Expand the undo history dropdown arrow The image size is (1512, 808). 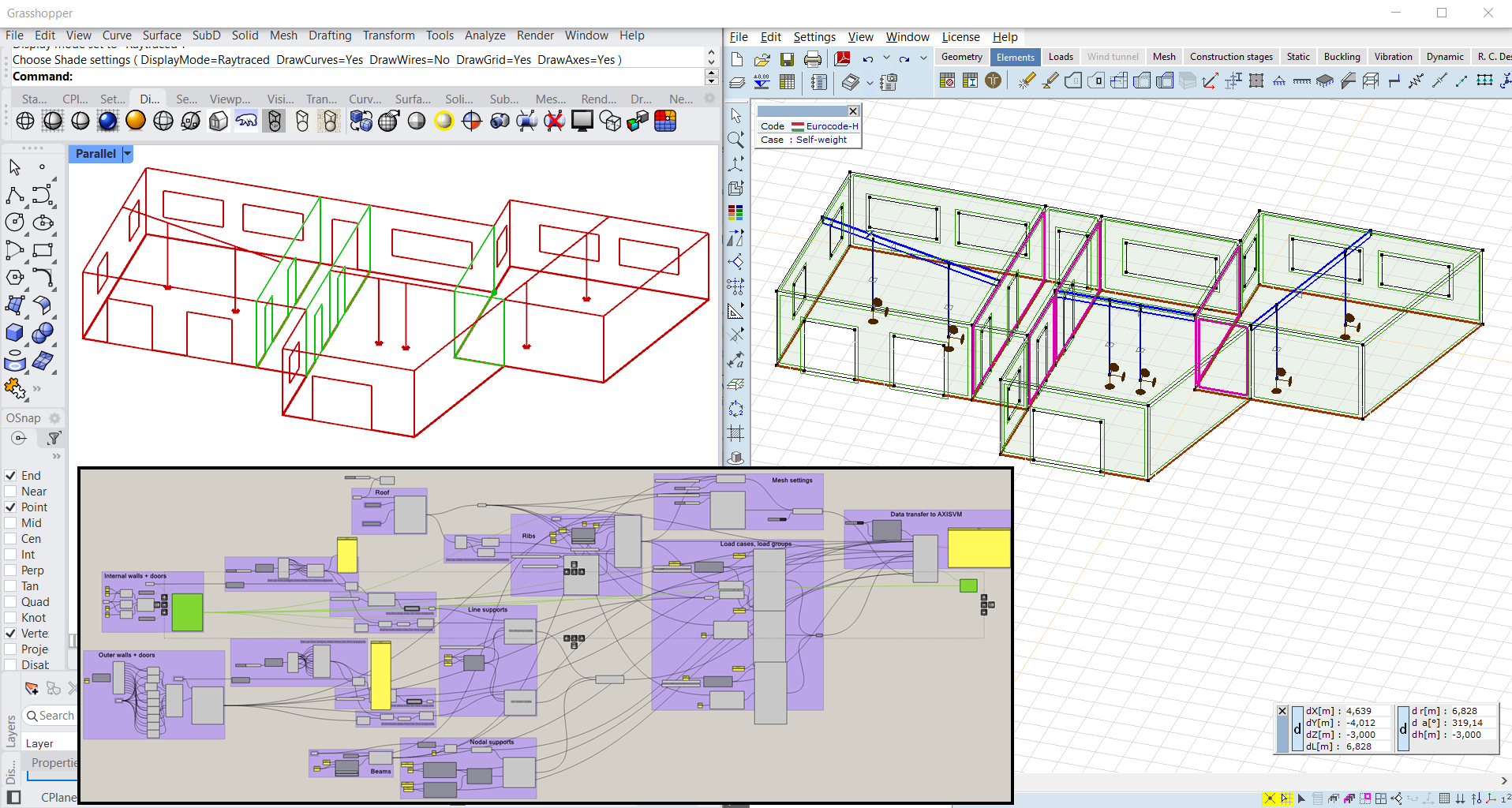click(886, 58)
